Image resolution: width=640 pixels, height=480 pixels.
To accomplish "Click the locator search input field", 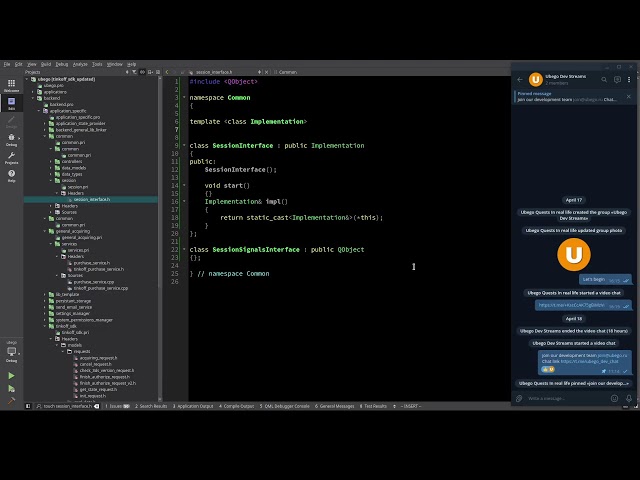I will click(68, 406).
